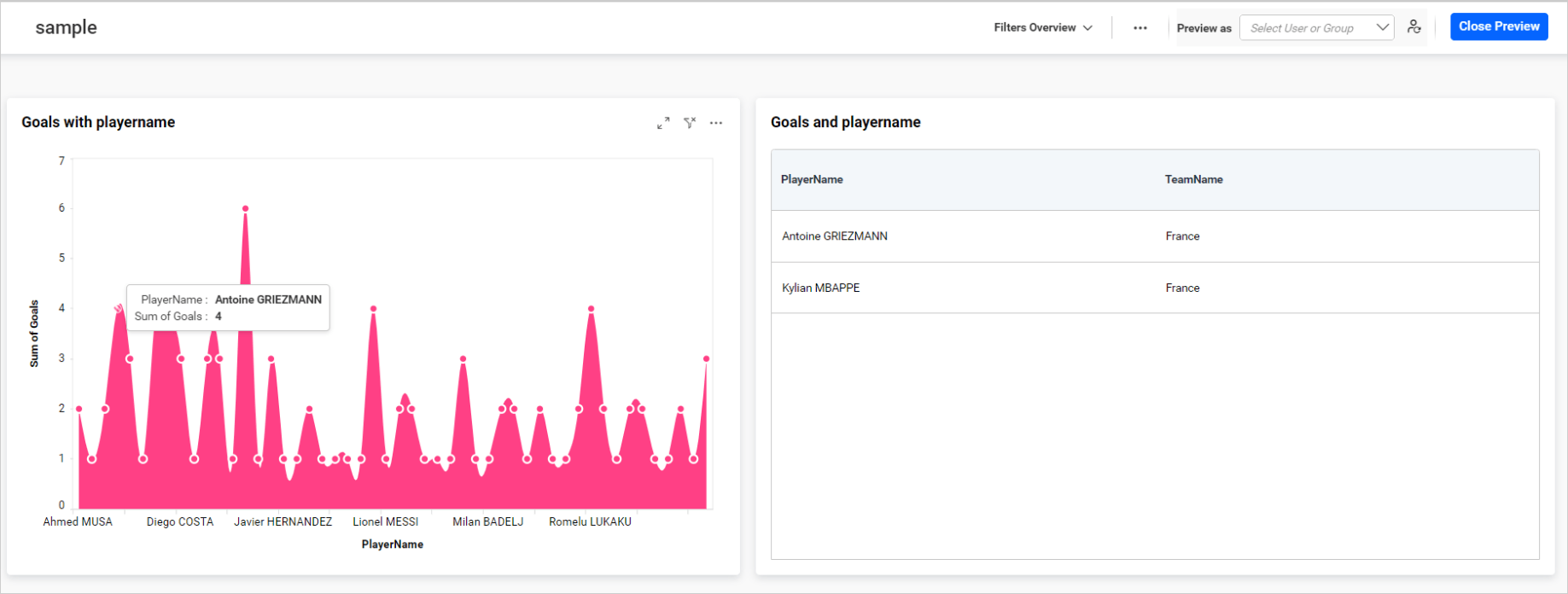Click the sample dashboard title

coord(66,27)
